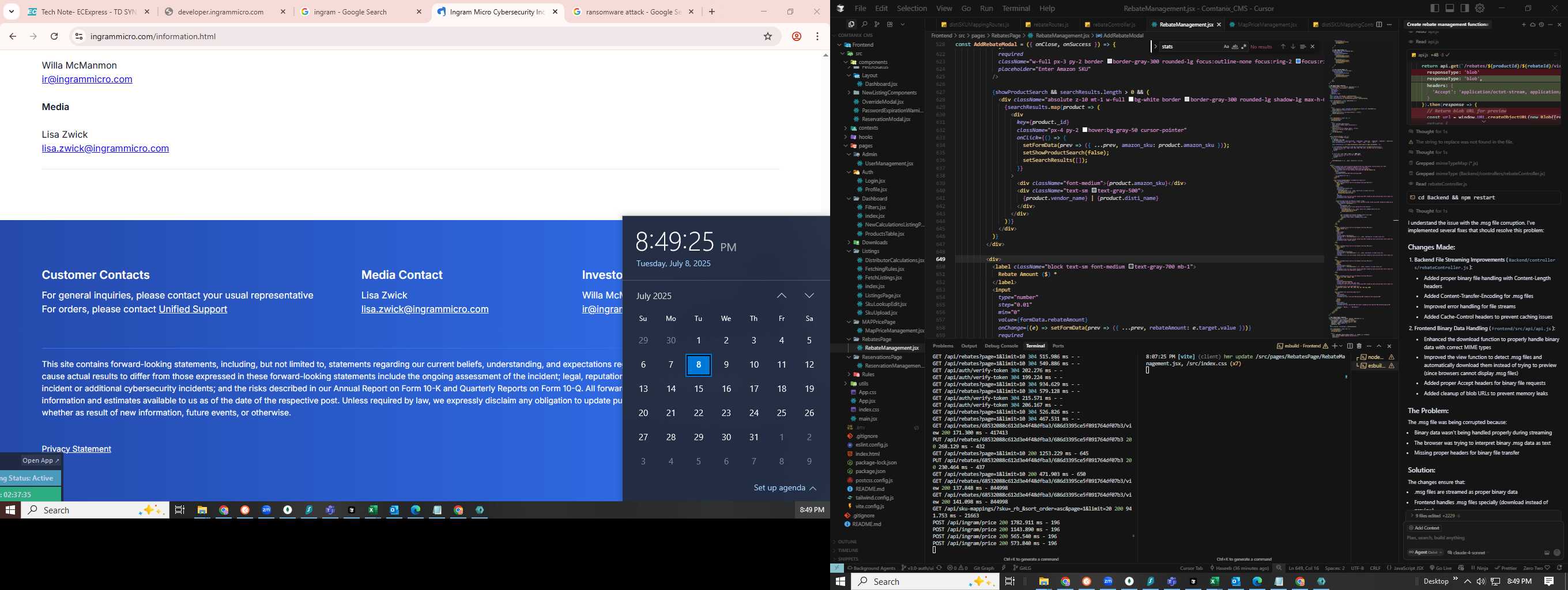Image resolution: width=1568 pixels, height=590 pixels.
Task: Click the ir@ingrammicro.com link at page top
Action: click(x=87, y=79)
